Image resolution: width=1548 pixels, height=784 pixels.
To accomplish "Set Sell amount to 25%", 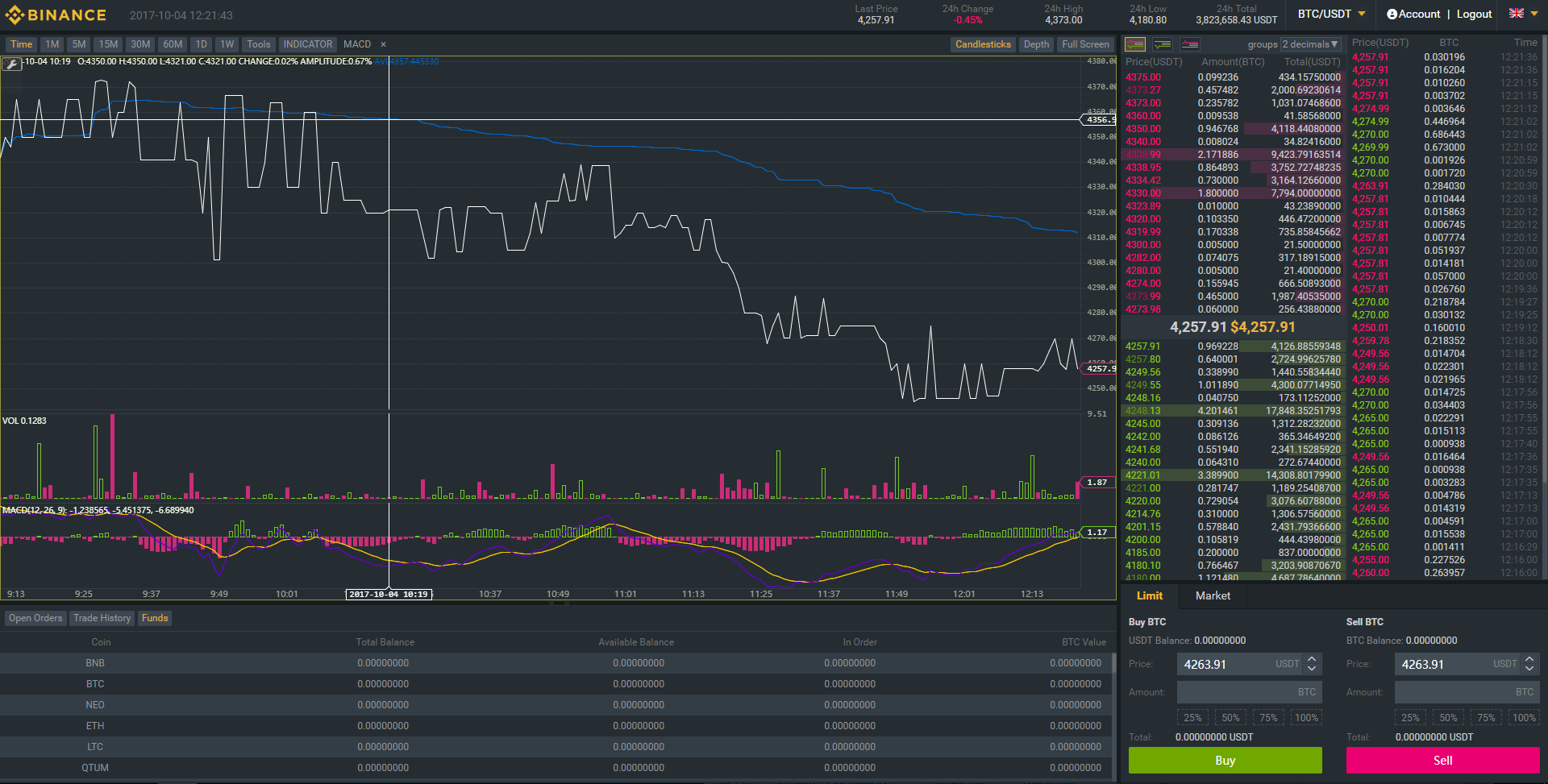I will point(1410,717).
